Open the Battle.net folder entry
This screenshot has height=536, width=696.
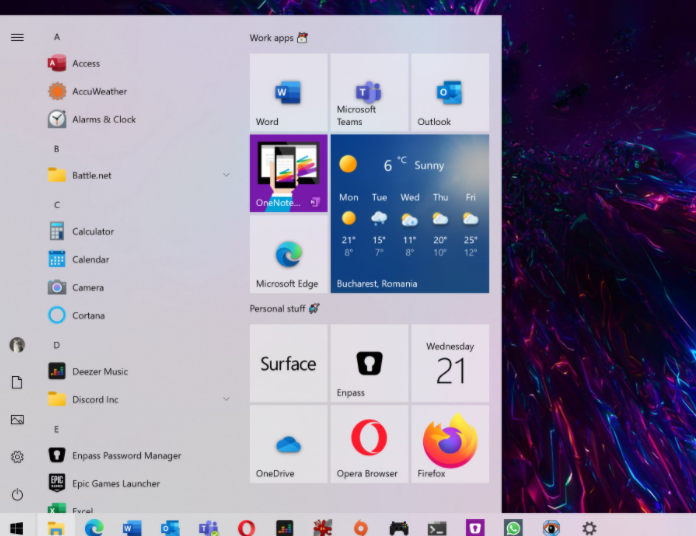(x=138, y=175)
